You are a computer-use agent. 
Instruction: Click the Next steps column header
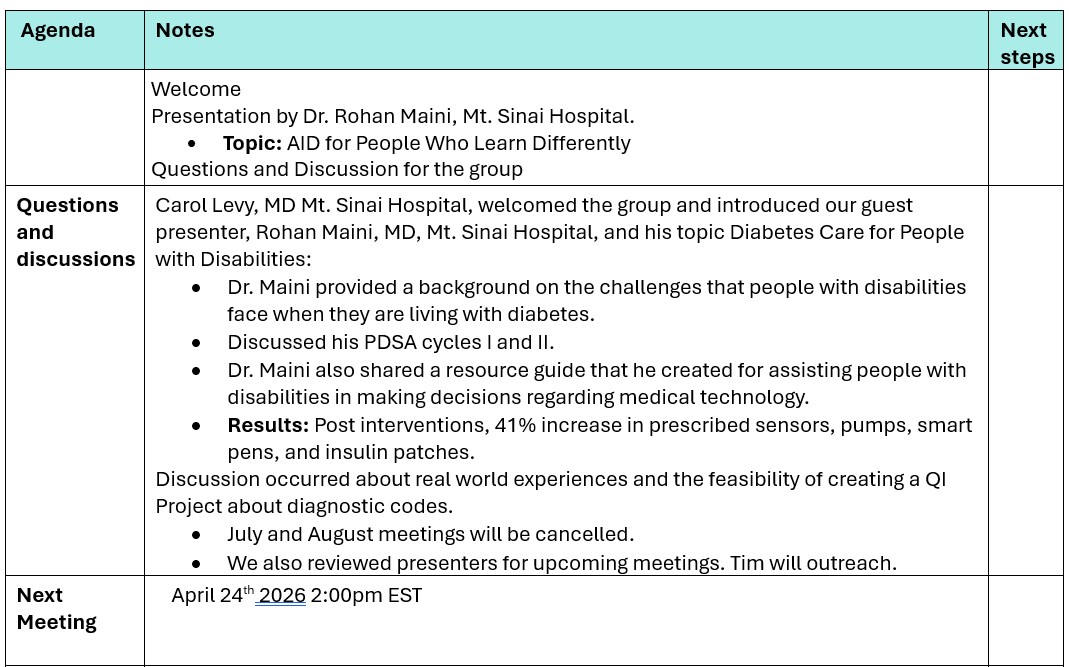click(x=1026, y=44)
